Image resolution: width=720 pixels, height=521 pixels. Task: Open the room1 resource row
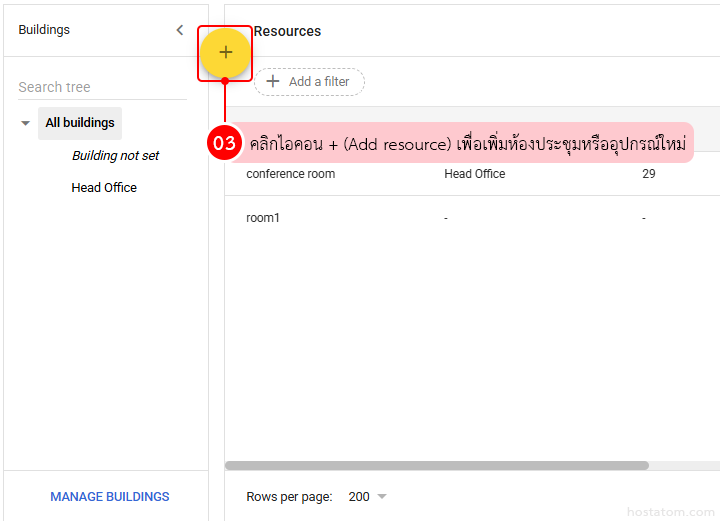472,218
